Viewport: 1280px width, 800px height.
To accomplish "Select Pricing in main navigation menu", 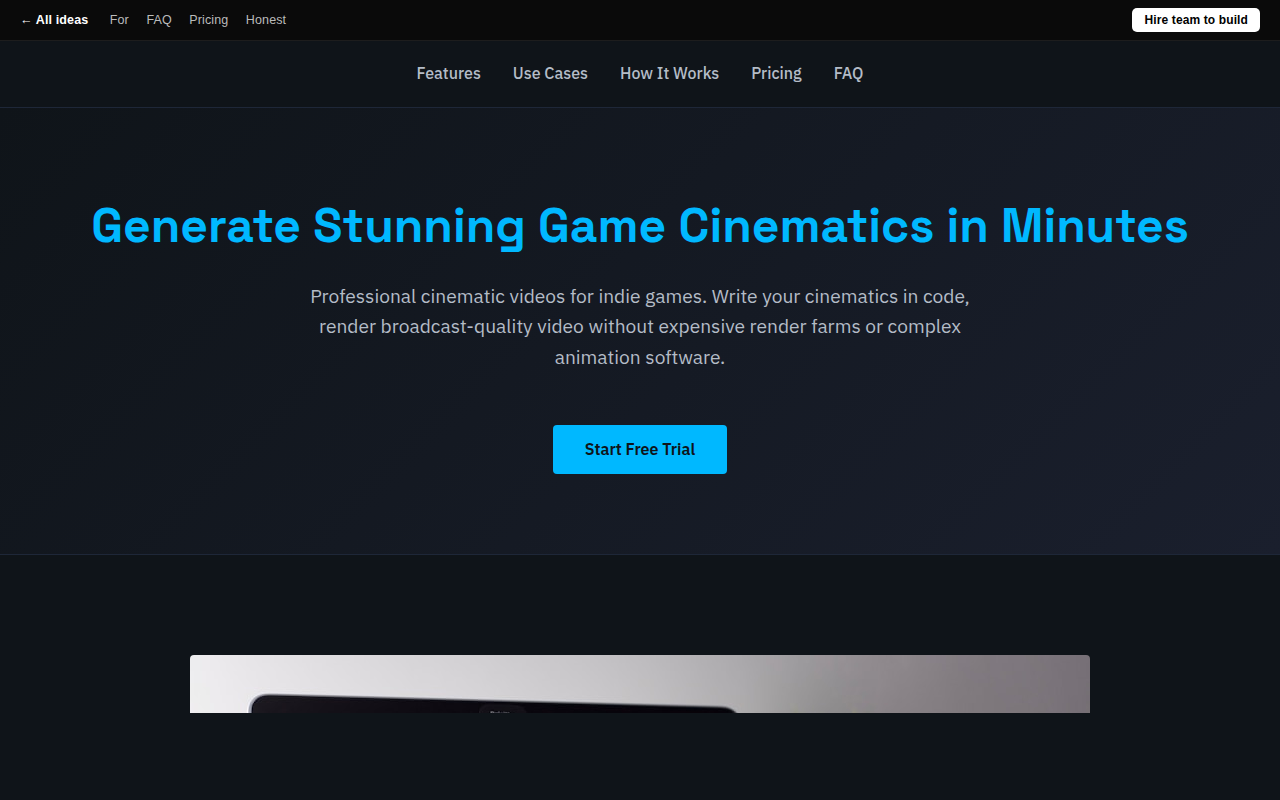I will pos(777,73).
